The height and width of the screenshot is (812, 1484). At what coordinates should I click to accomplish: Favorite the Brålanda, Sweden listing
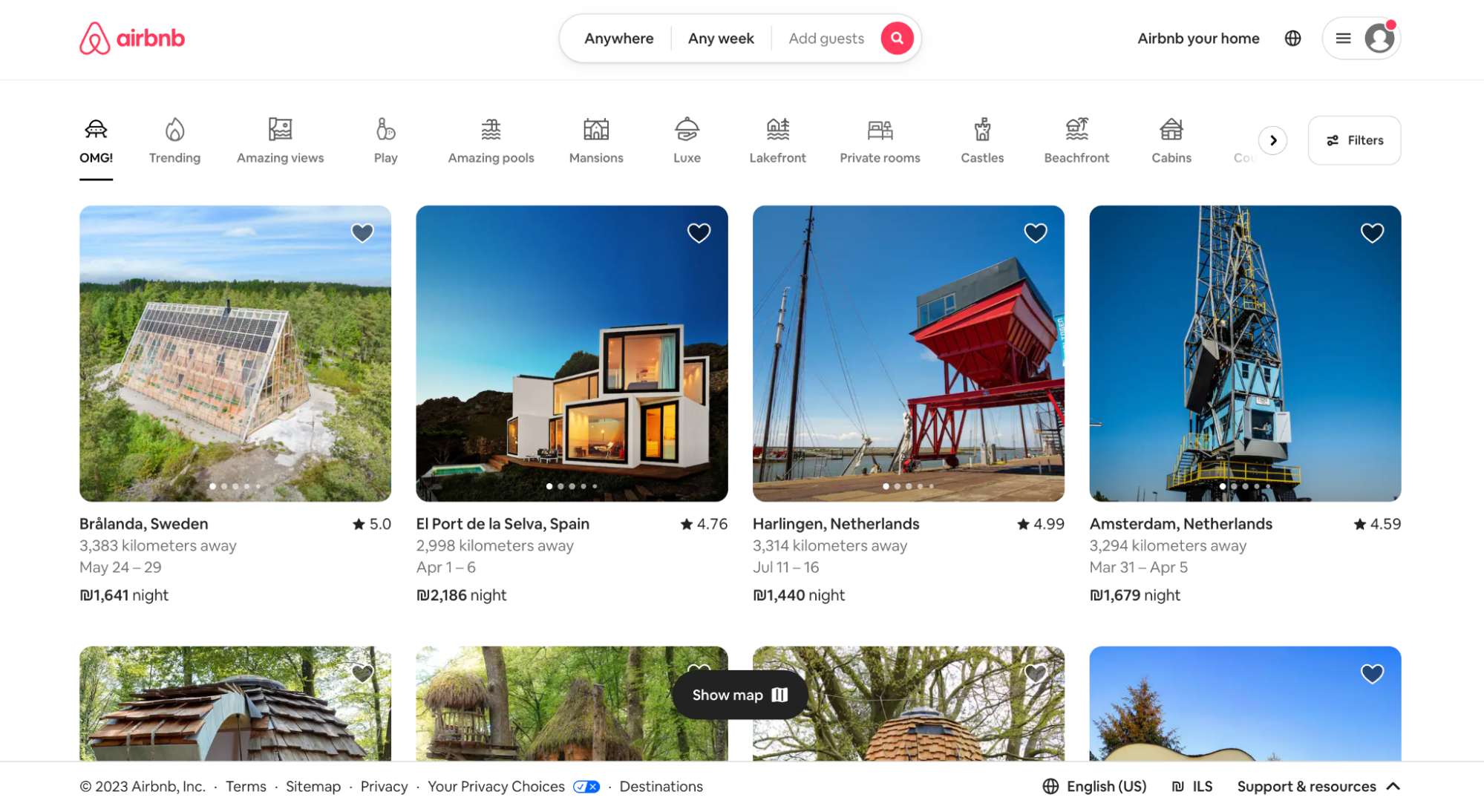(362, 232)
